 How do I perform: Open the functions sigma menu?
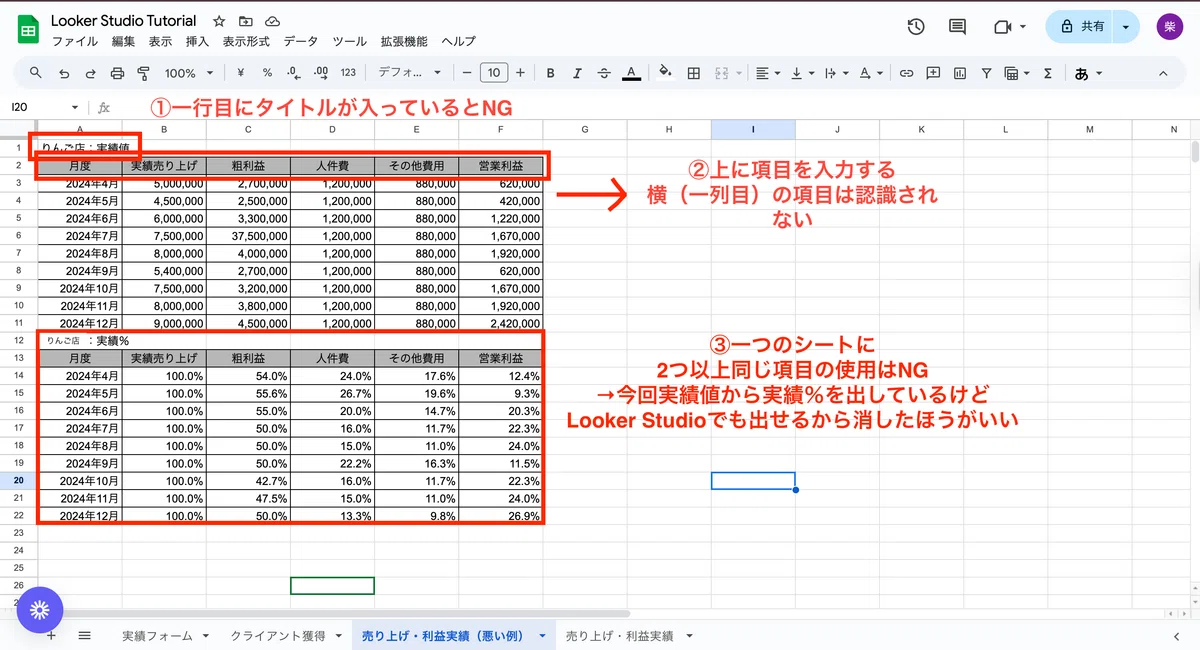point(1048,73)
